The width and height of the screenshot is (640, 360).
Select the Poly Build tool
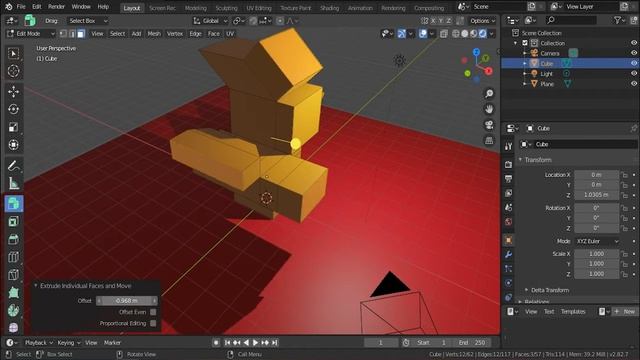coord(13,293)
